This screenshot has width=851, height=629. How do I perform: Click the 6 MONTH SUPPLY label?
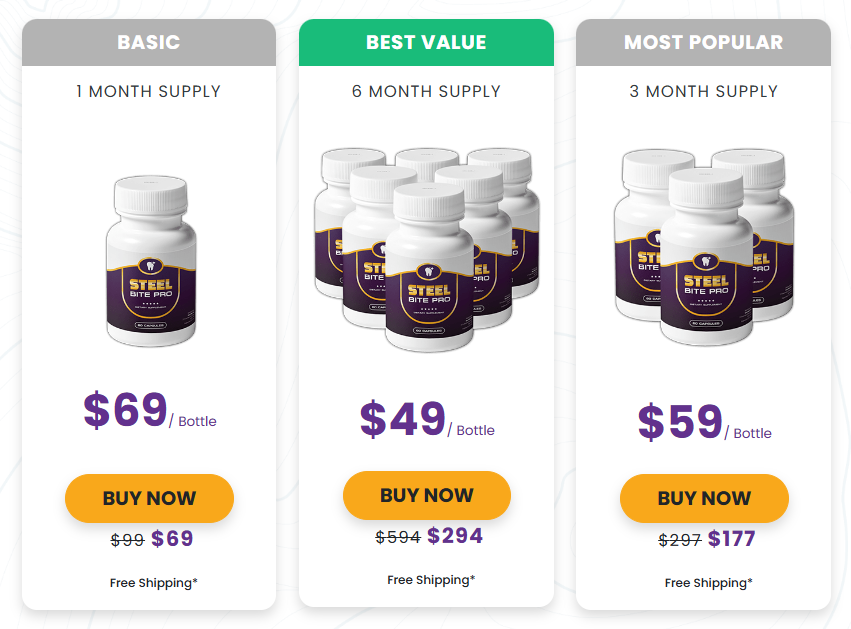coord(426,91)
